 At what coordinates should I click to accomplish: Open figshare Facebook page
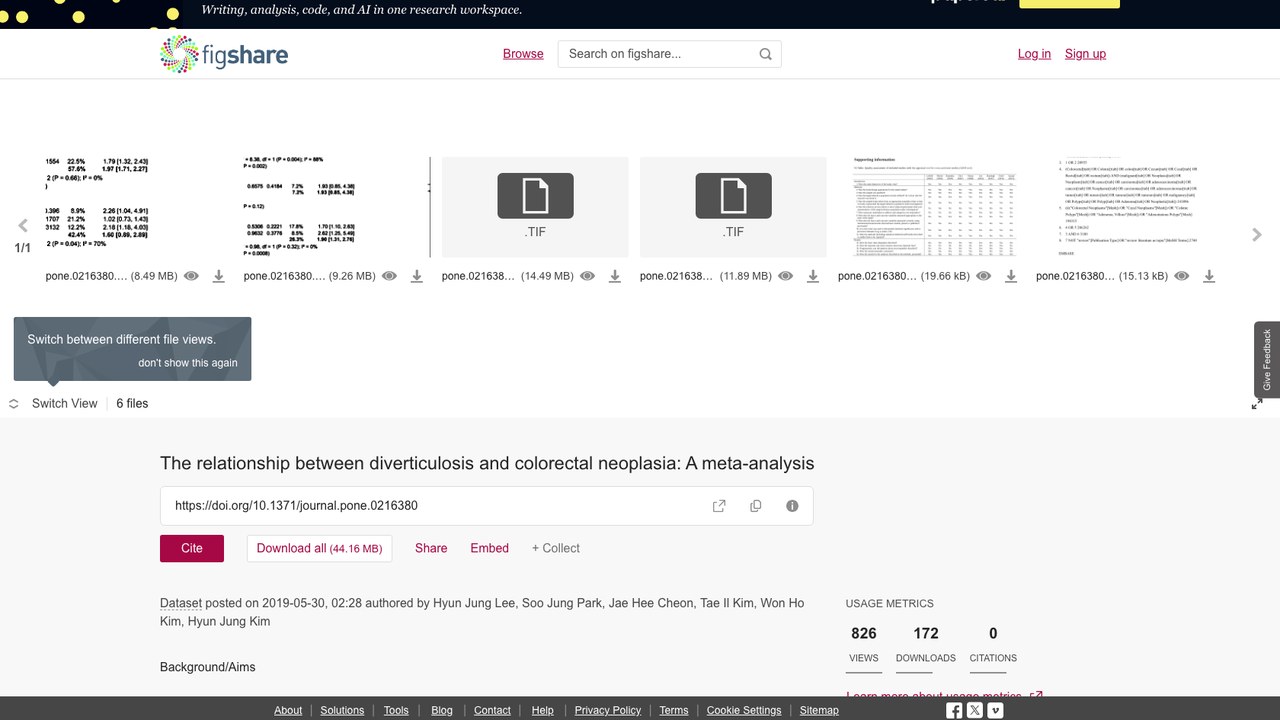click(x=954, y=710)
